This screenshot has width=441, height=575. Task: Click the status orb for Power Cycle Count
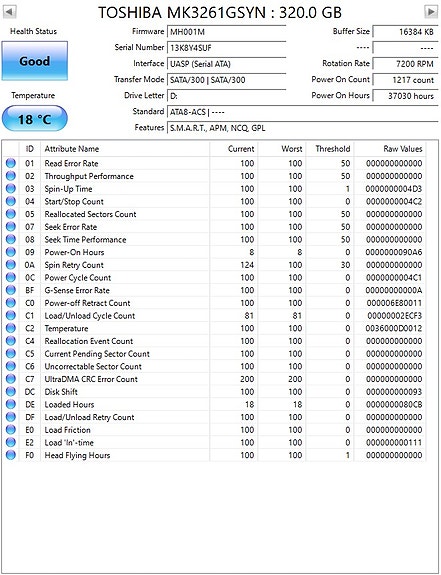tap(11, 278)
